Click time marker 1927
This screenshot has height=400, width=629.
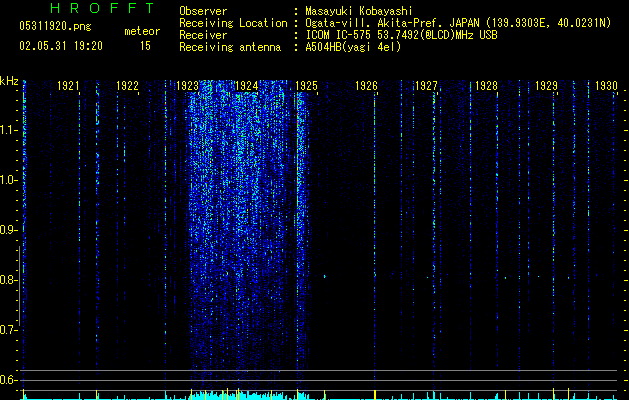pos(426,86)
